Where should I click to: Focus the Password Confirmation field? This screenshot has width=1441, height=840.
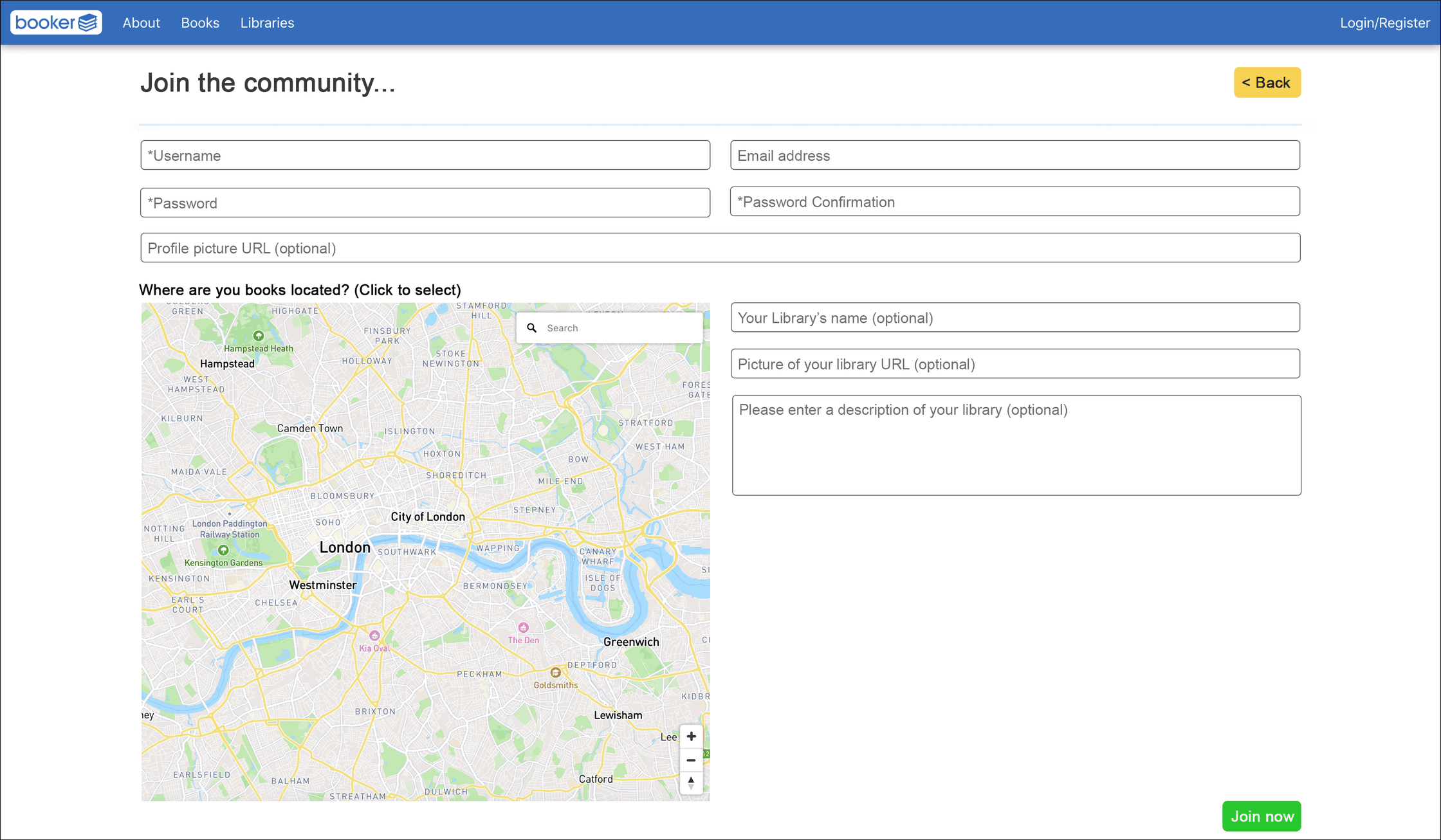click(x=1015, y=202)
